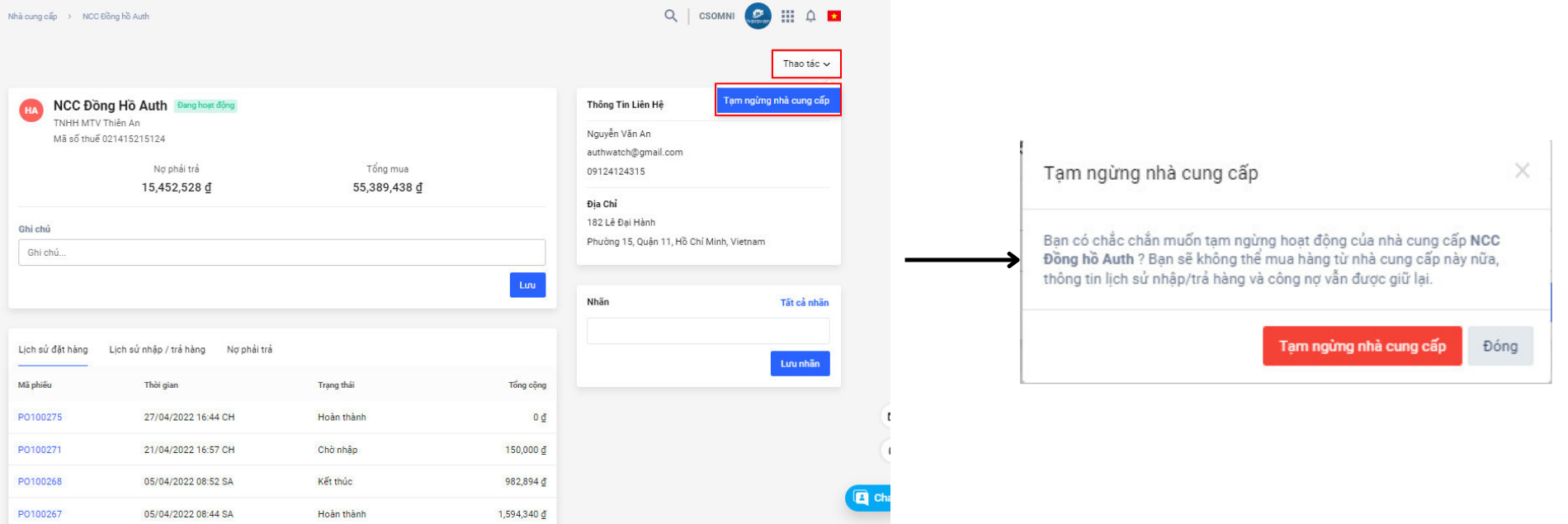The image size is (1568, 524).
Task: Open Tất cả nhãn link
Action: (805, 303)
